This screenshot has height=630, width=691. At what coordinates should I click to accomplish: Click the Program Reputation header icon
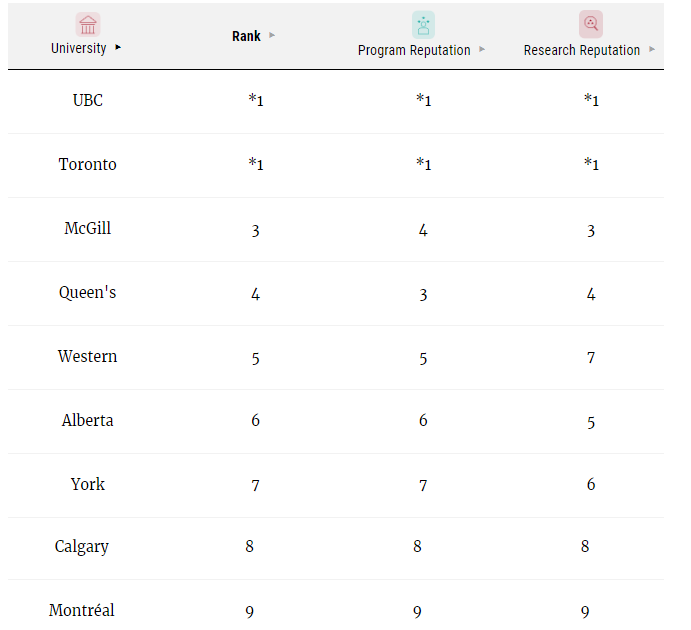click(423, 24)
